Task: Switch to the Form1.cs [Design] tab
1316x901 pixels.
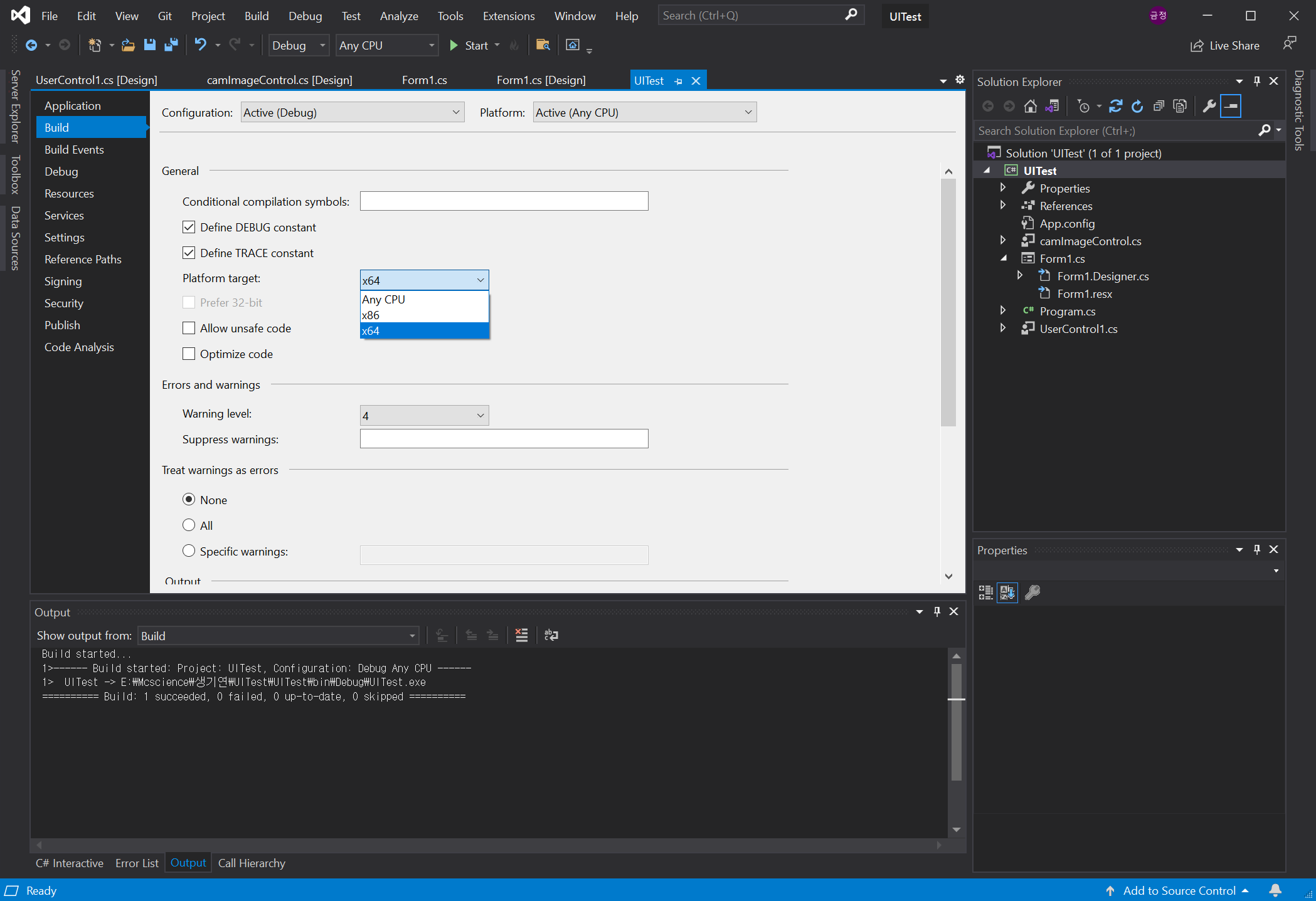Action: (541, 80)
